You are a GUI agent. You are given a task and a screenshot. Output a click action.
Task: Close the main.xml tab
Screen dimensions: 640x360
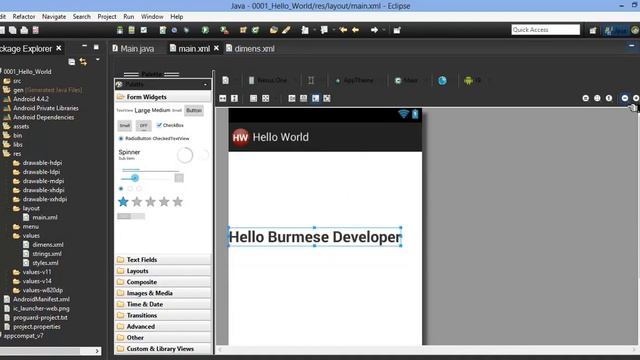pos(216,48)
